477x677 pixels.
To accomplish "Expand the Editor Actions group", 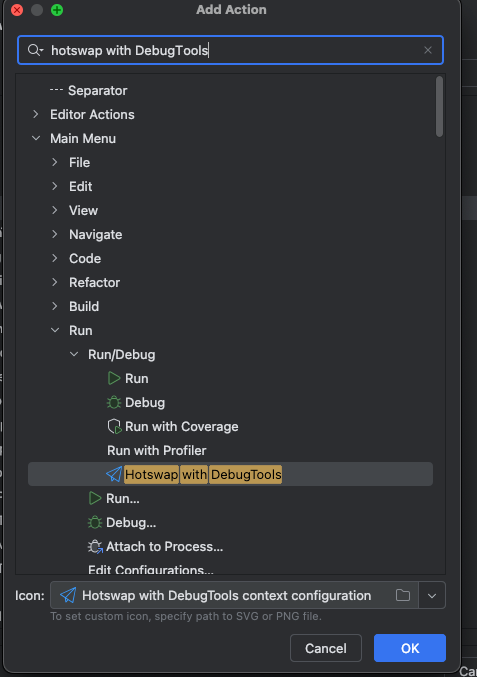I will [x=36, y=114].
